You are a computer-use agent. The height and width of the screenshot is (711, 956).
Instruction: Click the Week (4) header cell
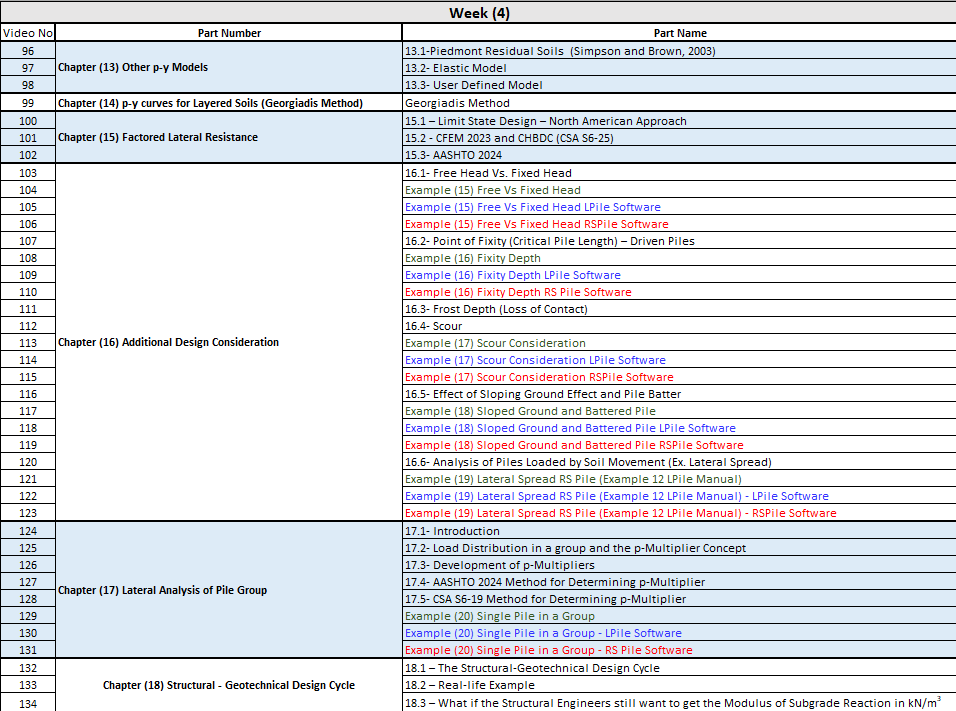tap(478, 12)
